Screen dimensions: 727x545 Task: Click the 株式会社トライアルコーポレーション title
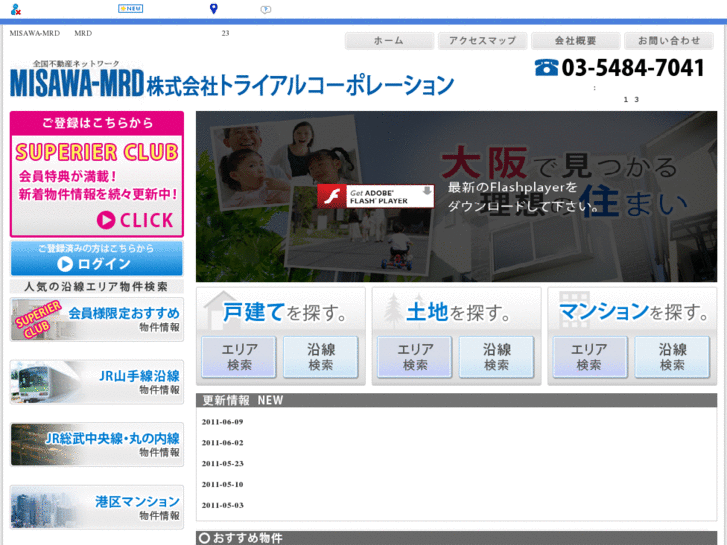[x=300, y=85]
